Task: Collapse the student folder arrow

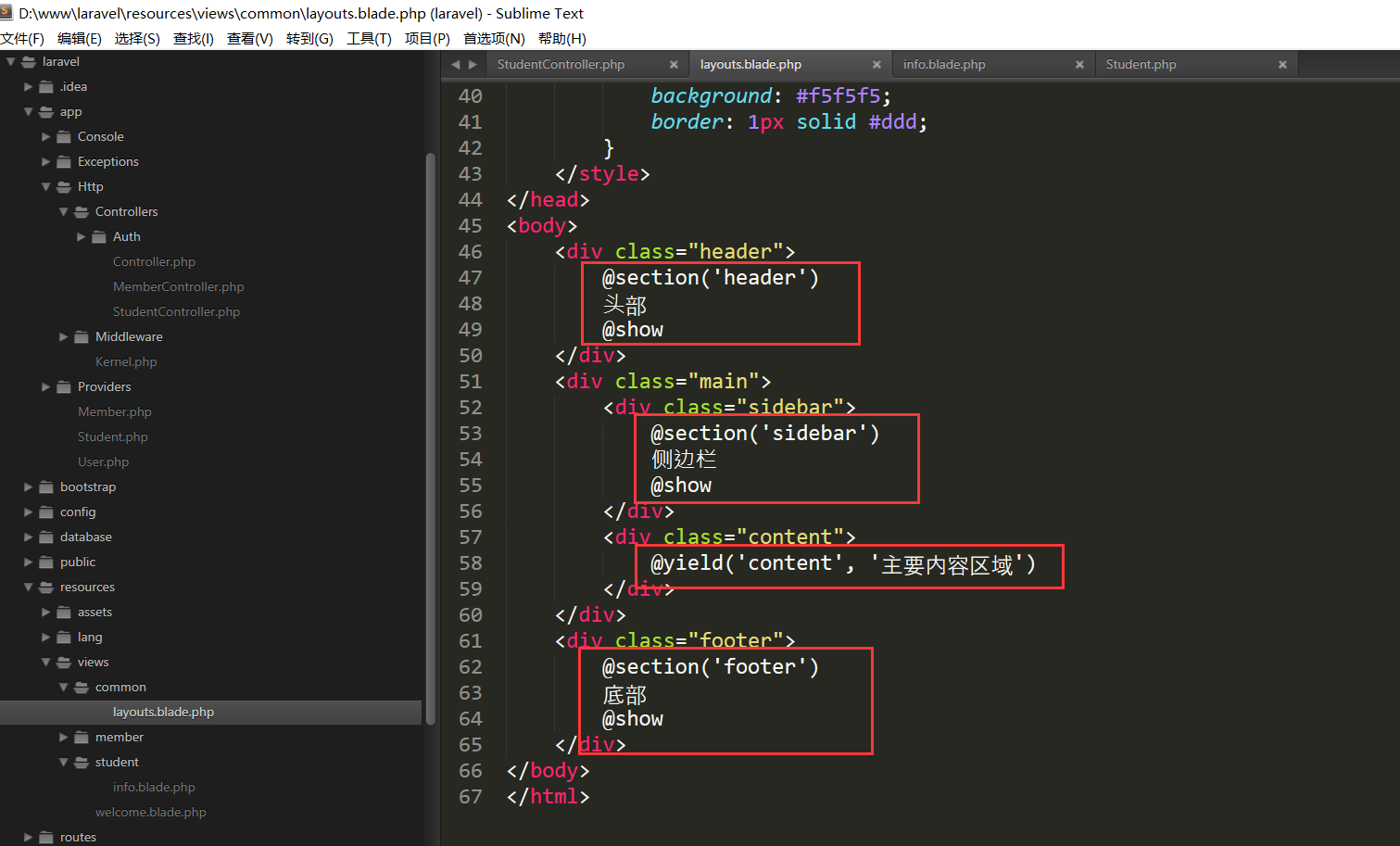Action: click(63, 762)
